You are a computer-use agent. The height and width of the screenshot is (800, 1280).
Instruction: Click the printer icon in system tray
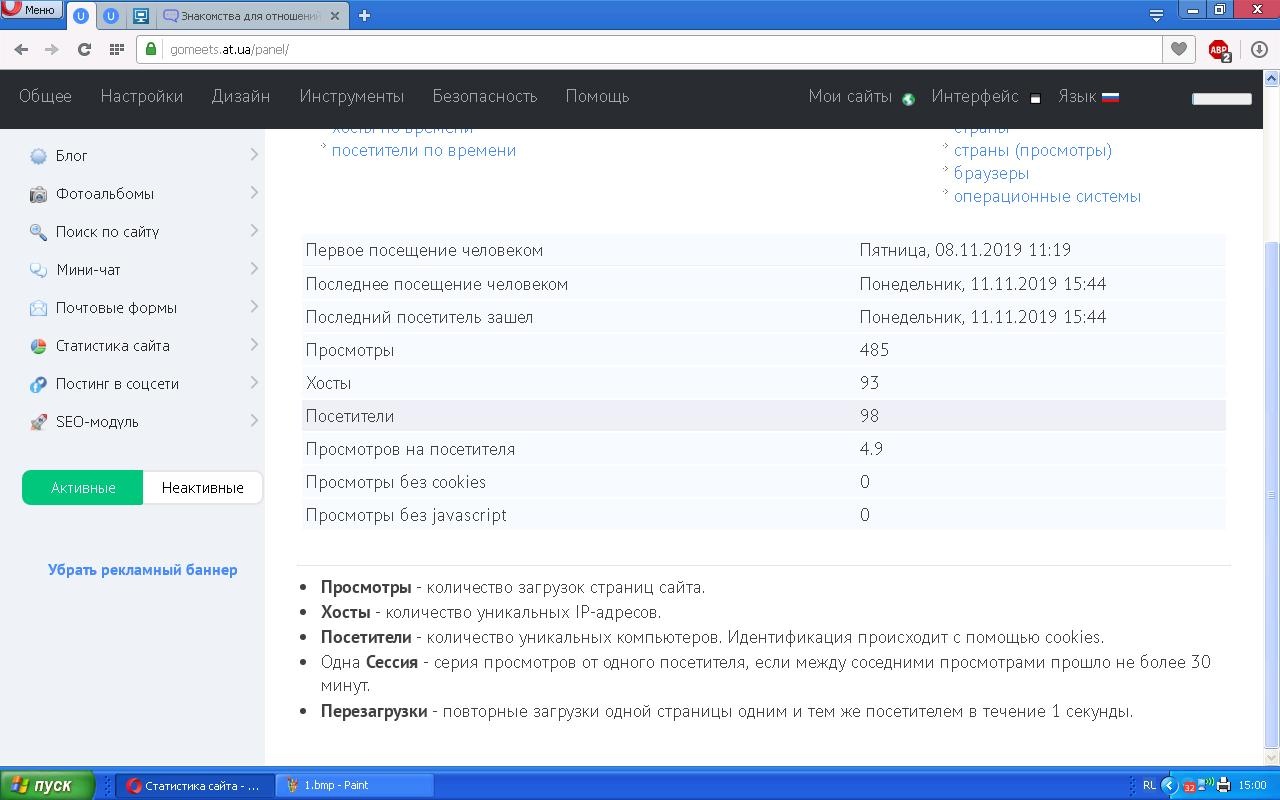(1223, 785)
